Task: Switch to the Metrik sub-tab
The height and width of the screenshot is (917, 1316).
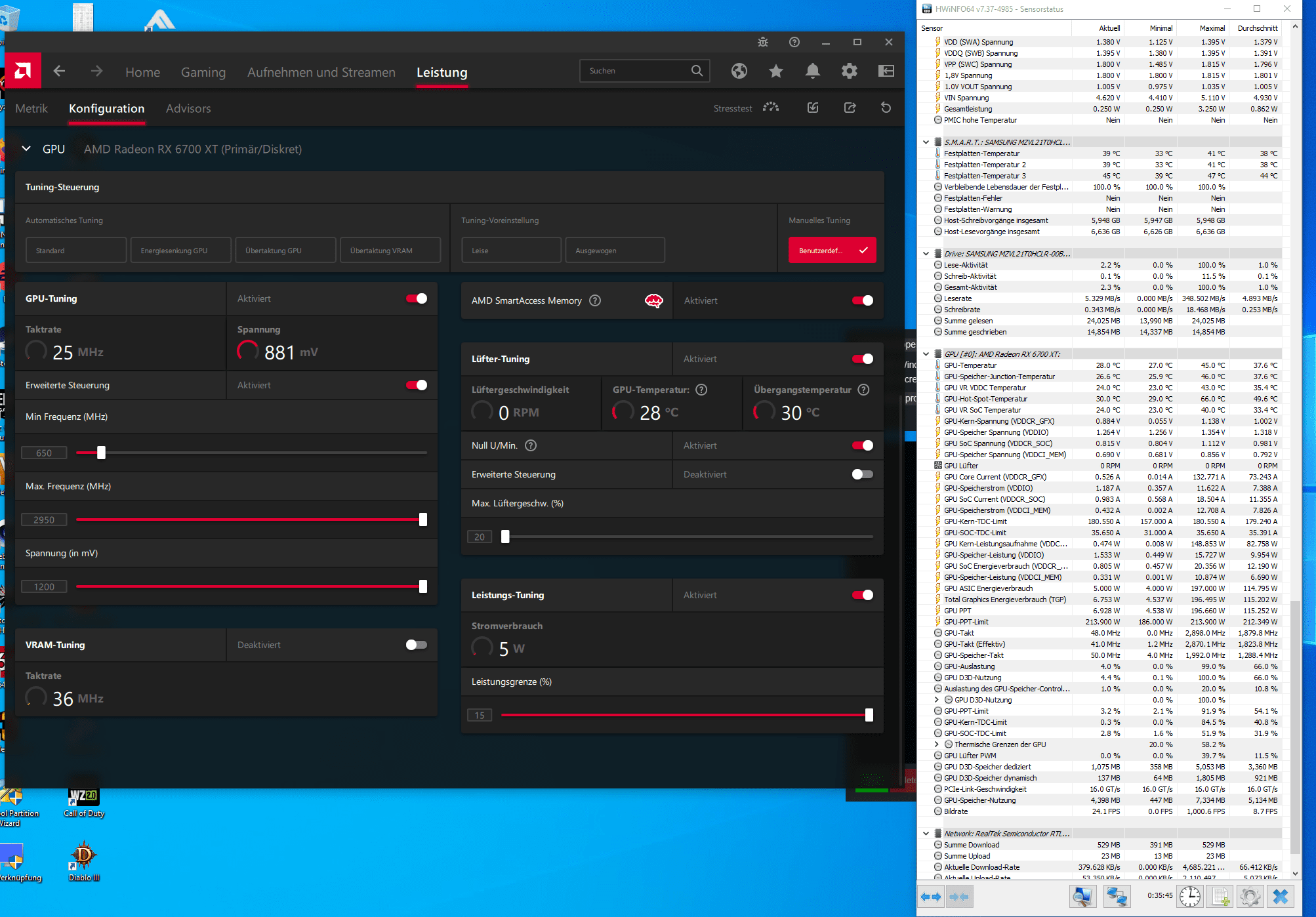Action: [31, 108]
